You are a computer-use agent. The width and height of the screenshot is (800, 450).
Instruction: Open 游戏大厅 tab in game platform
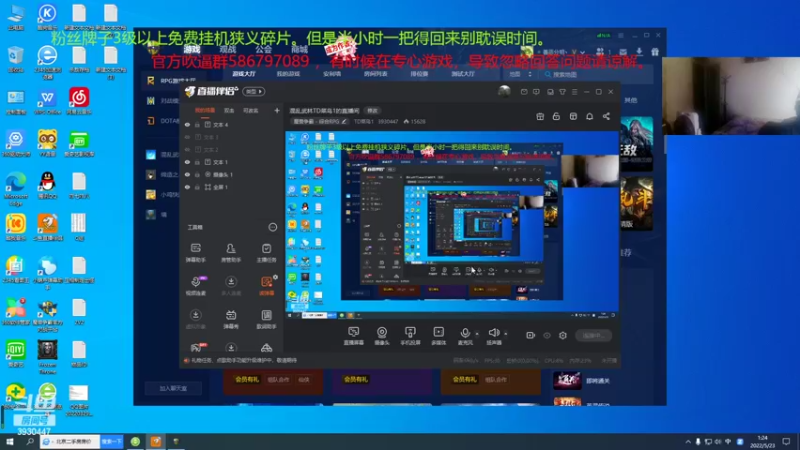tap(244, 74)
